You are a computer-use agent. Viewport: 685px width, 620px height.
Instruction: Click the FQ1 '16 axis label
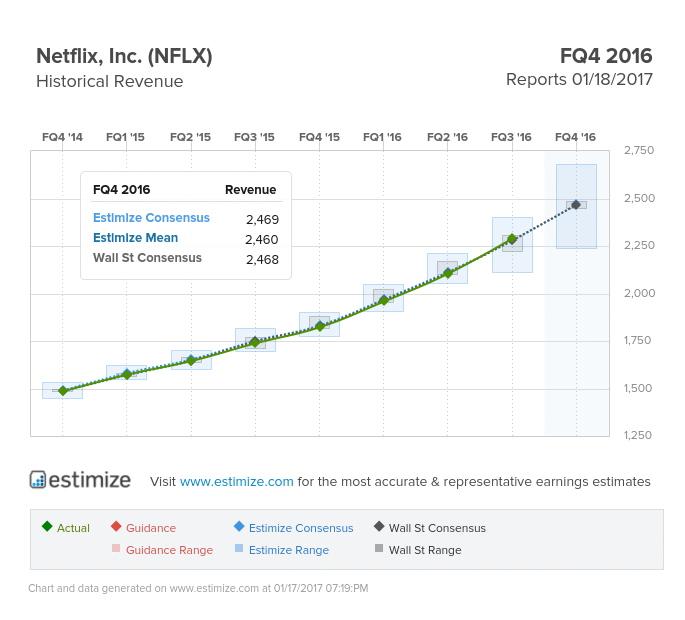pos(382,137)
